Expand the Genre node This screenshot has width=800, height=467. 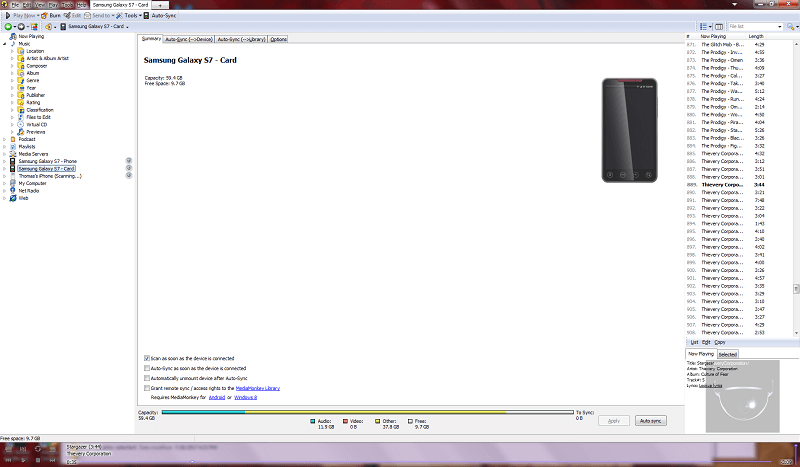point(13,81)
